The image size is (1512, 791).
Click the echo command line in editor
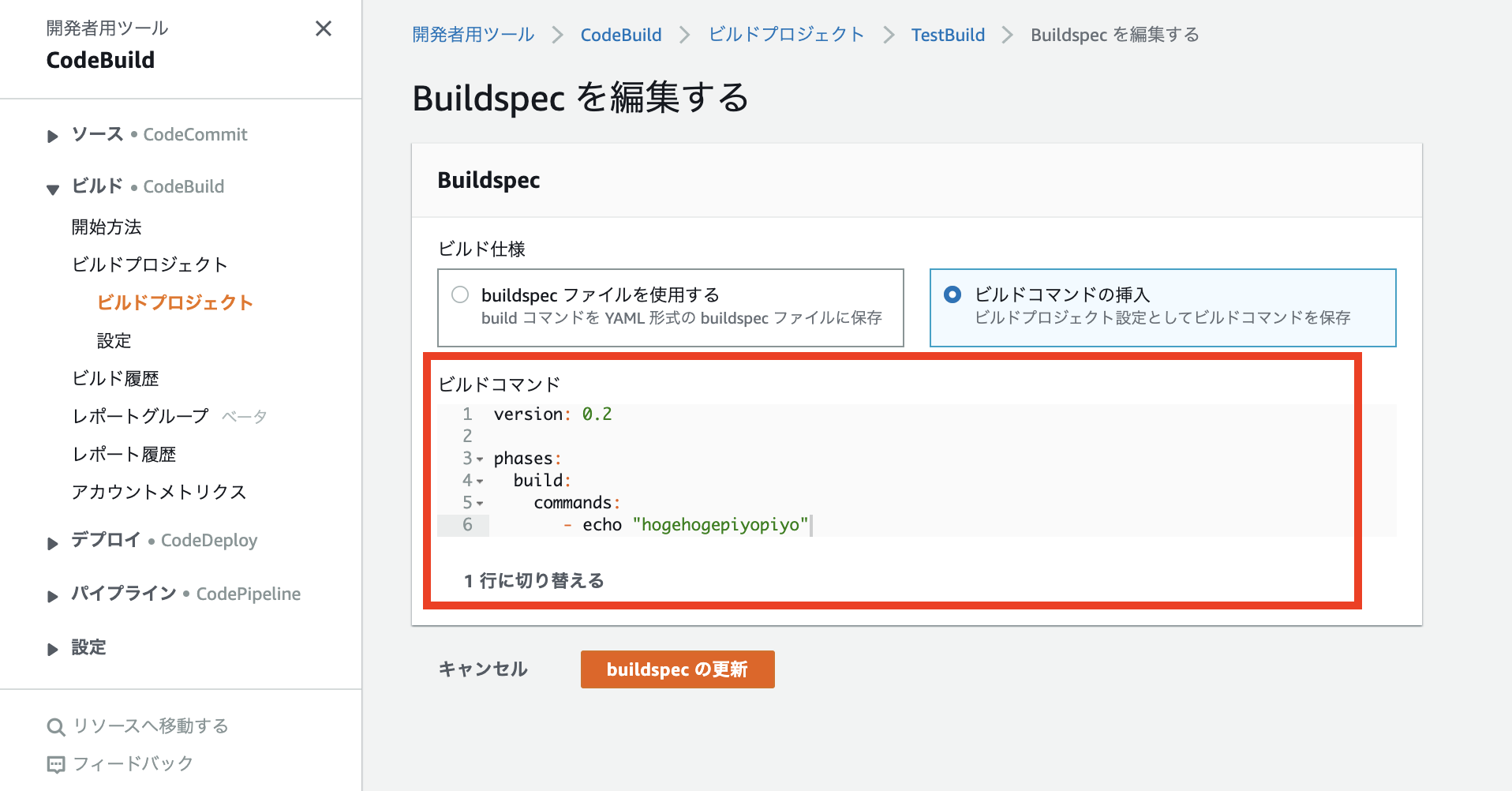tap(686, 525)
